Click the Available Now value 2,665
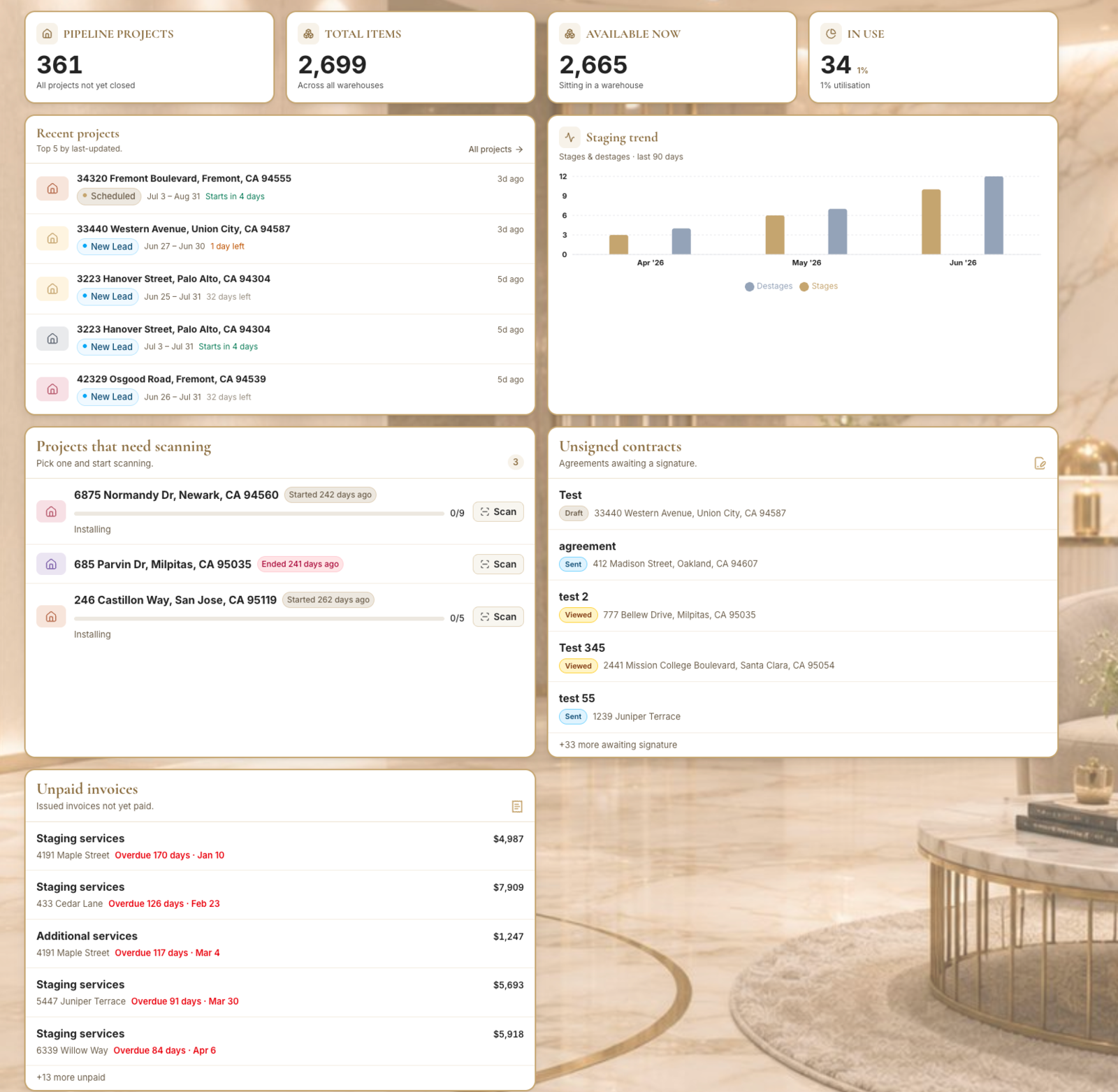 593,65
